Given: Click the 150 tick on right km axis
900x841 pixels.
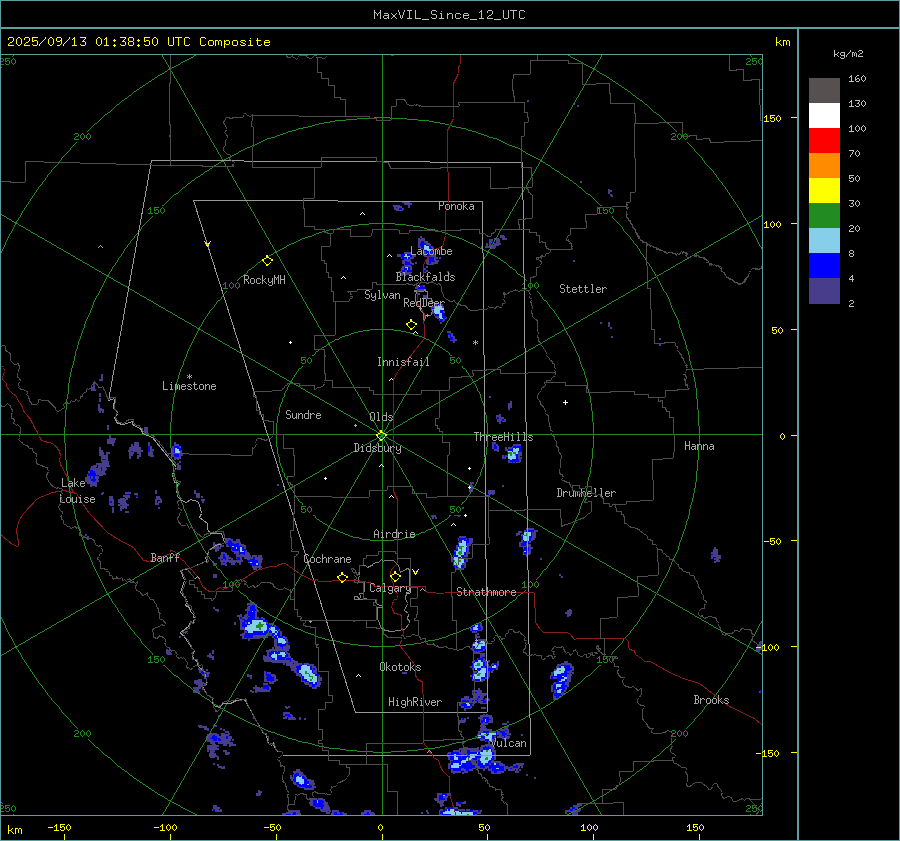Looking at the screenshot, I should point(772,118).
